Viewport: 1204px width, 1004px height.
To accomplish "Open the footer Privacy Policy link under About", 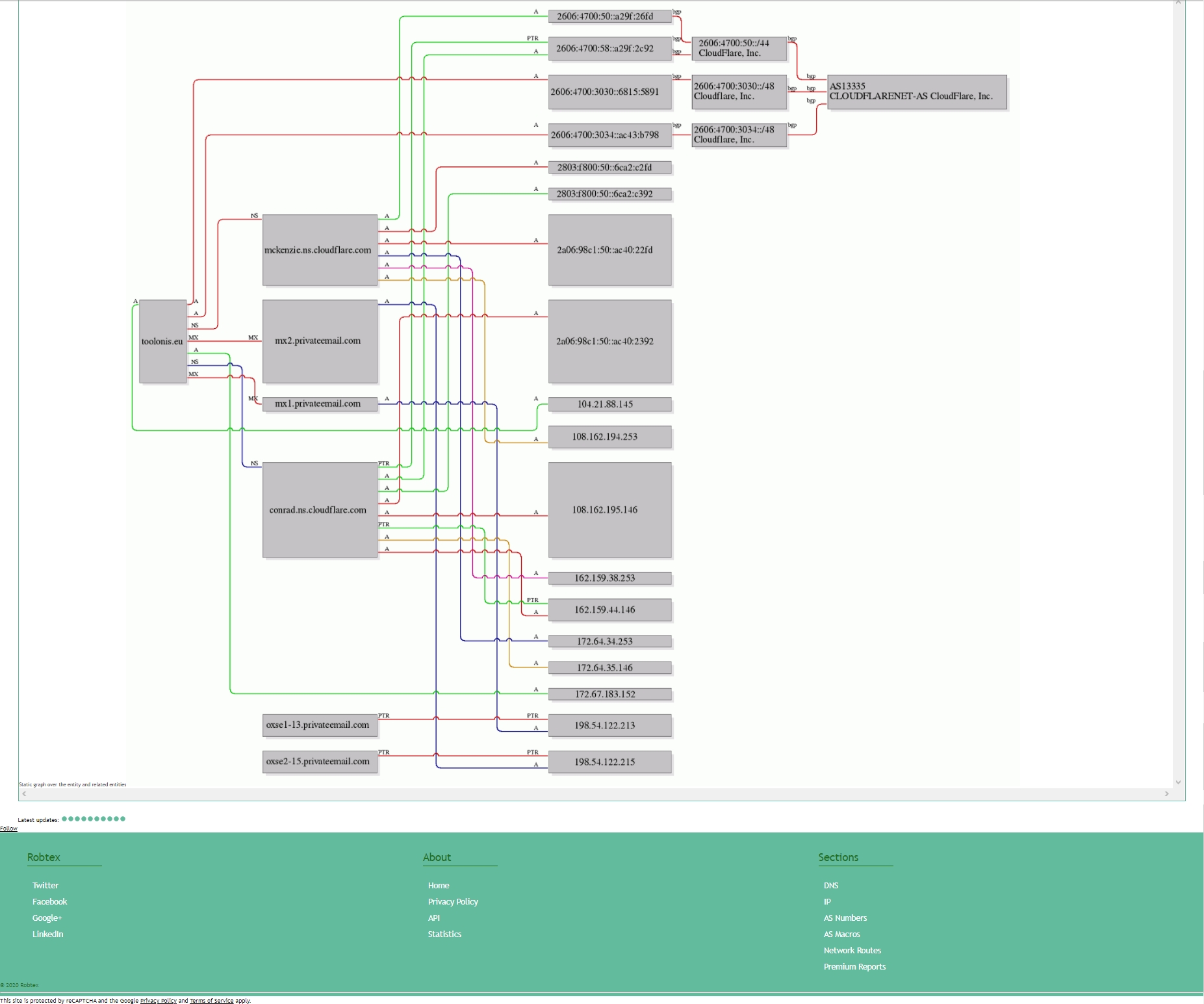I will [x=453, y=901].
